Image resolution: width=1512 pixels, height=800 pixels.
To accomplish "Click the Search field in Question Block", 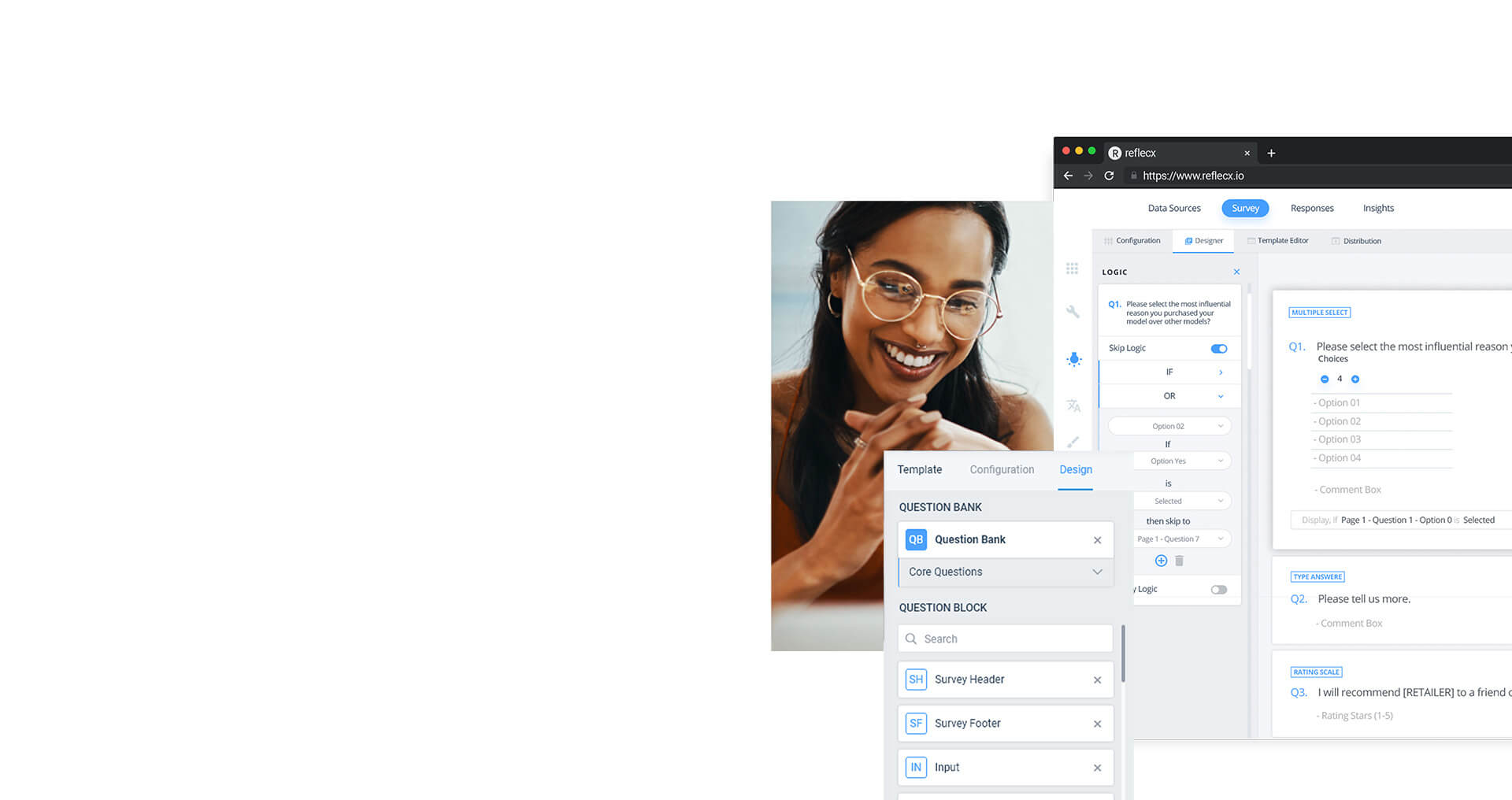I will tap(1006, 639).
